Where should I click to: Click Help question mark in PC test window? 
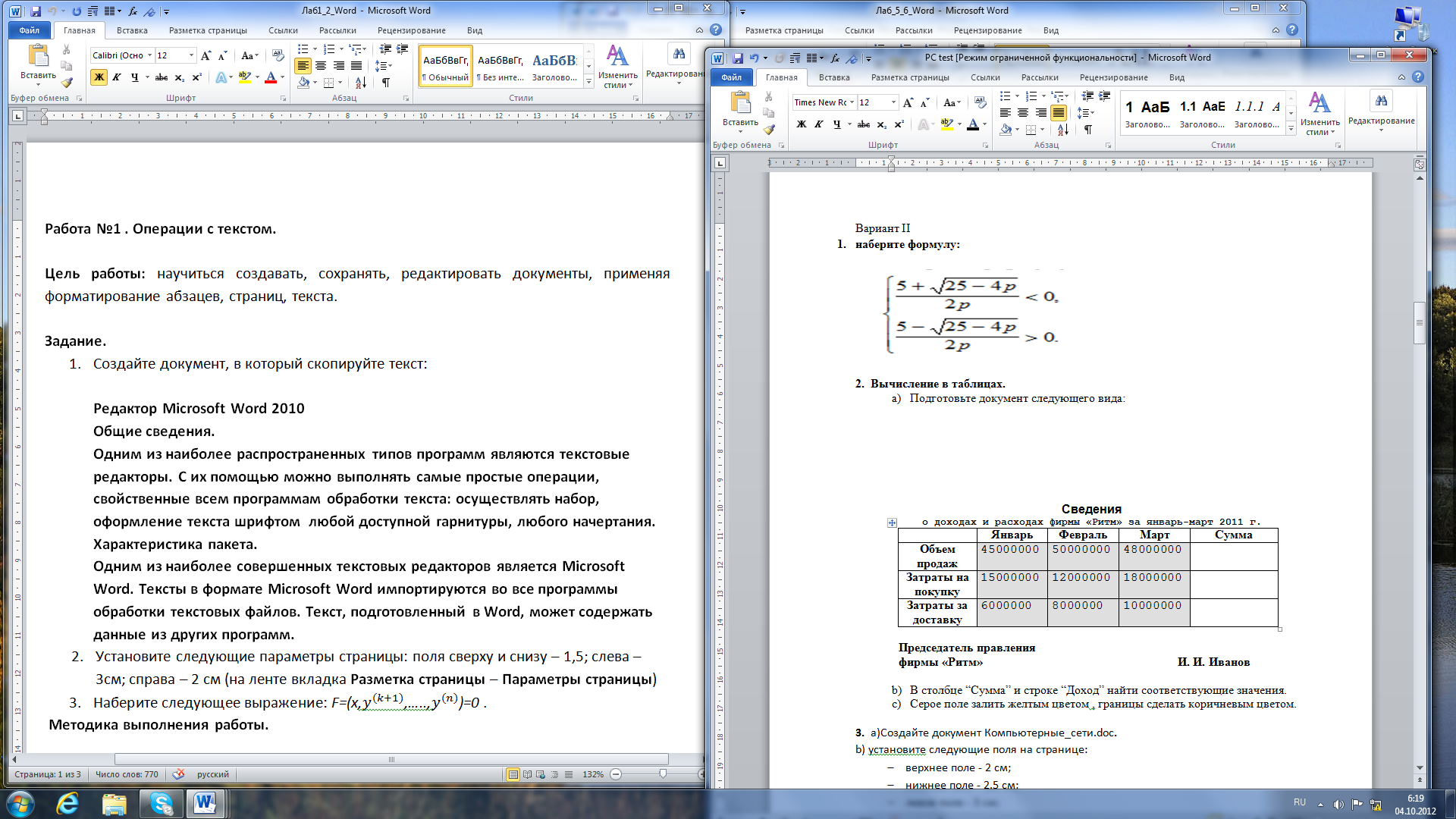point(1418,77)
